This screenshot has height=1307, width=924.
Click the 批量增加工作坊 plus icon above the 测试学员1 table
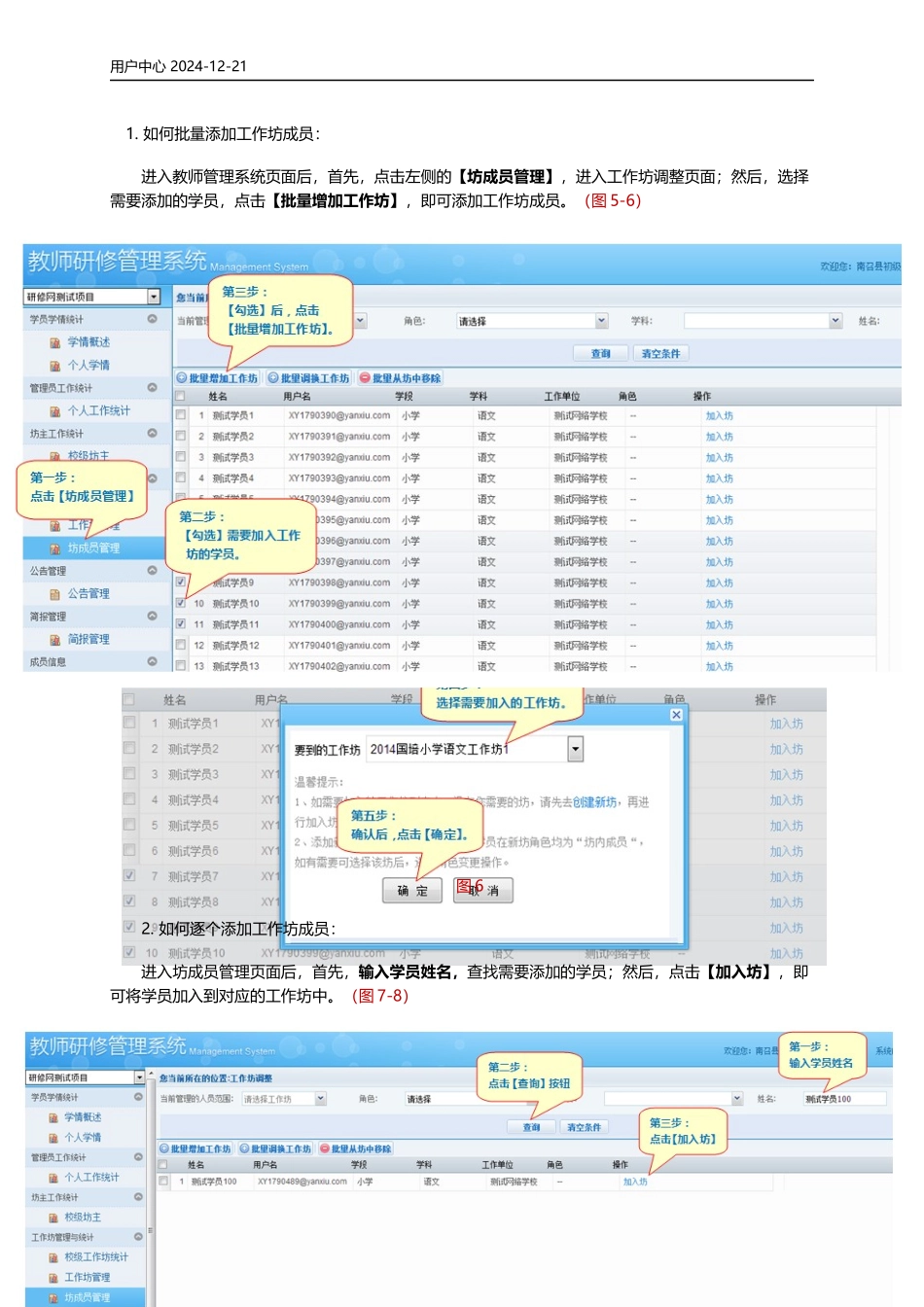coord(181,378)
